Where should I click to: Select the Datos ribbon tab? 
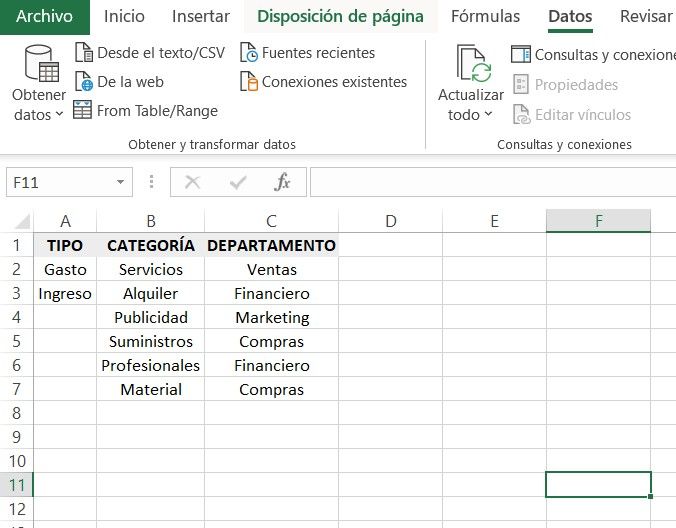coord(570,16)
